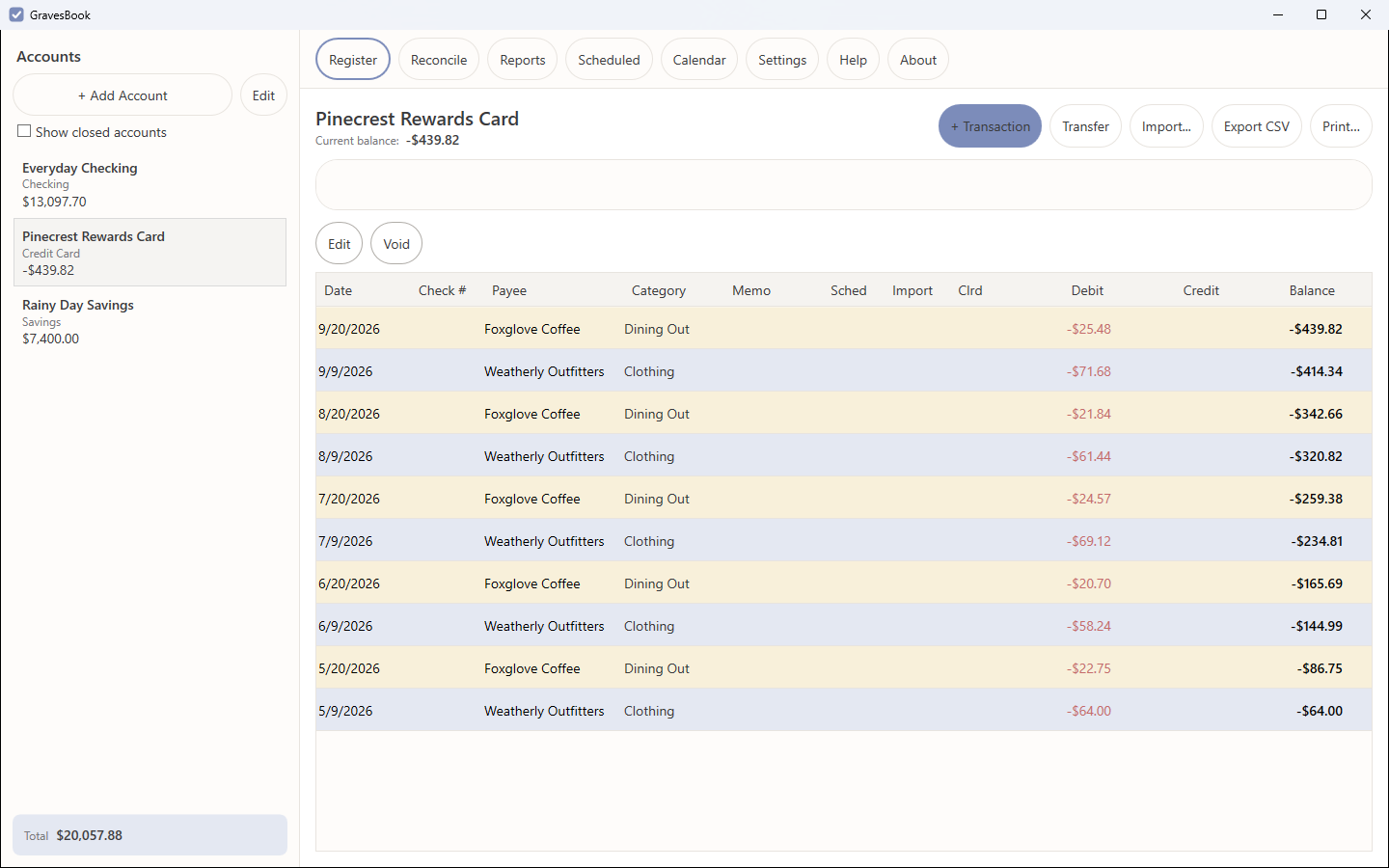Select the 9/20/2026 Foxglove Coffee row

click(844, 329)
